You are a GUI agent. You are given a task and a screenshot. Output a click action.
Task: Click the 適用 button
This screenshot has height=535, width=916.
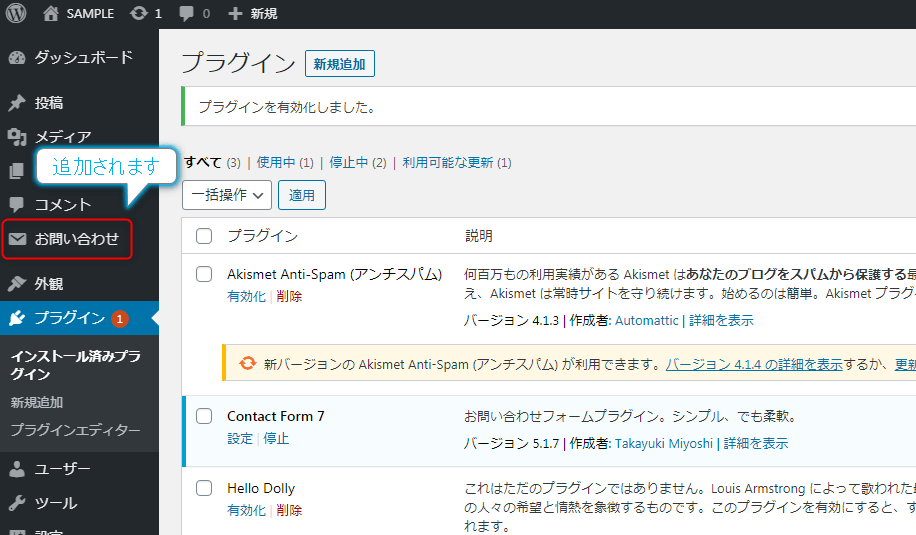coord(301,195)
